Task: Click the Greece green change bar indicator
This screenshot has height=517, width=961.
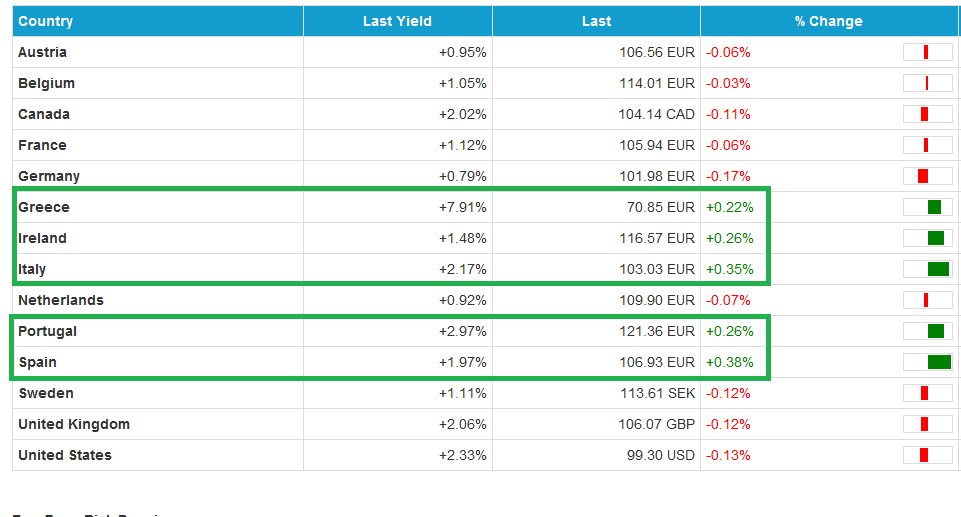Action: pyautogui.click(x=934, y=207)
